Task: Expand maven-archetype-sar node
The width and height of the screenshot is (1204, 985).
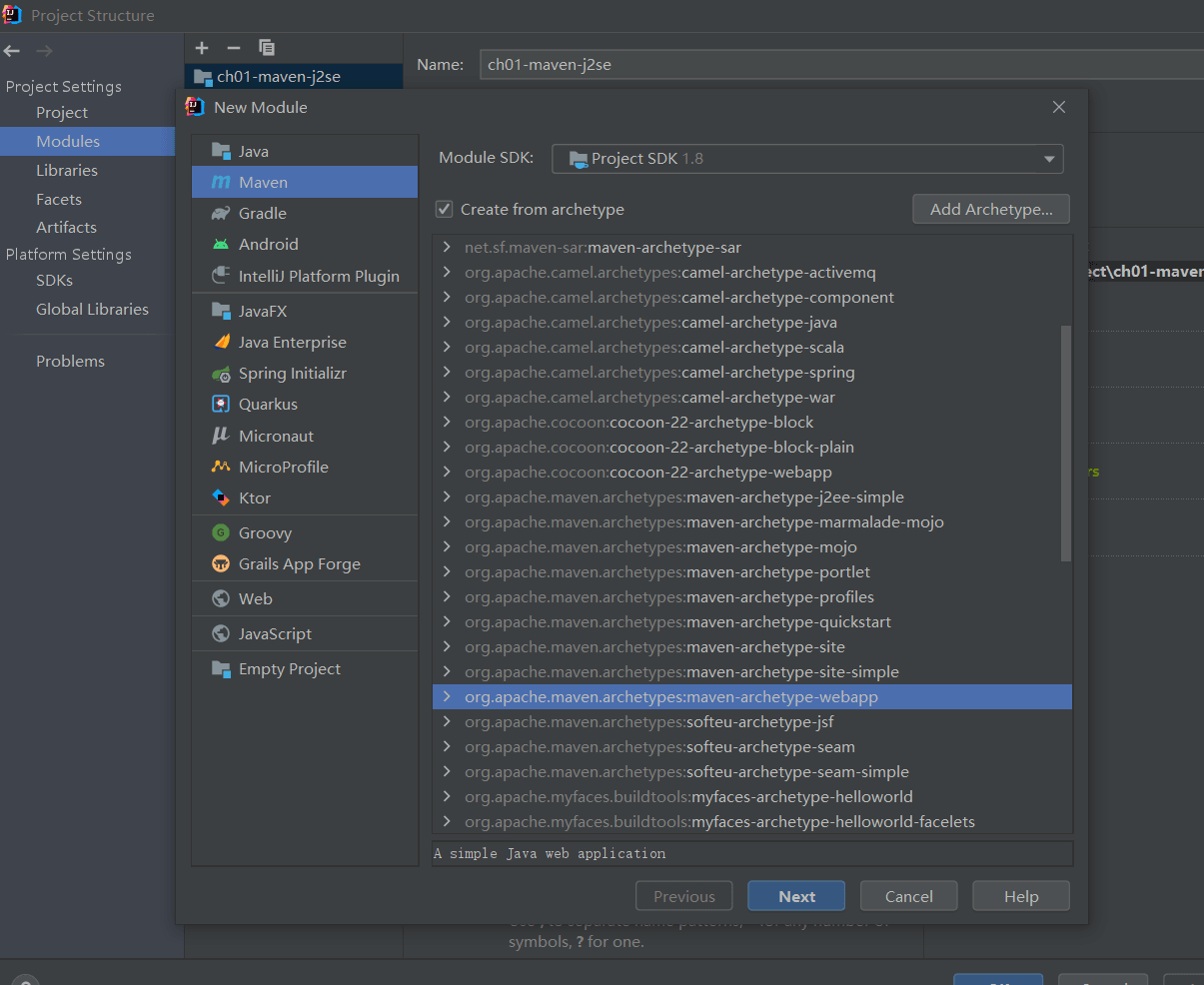Action: tap(447, 247)
